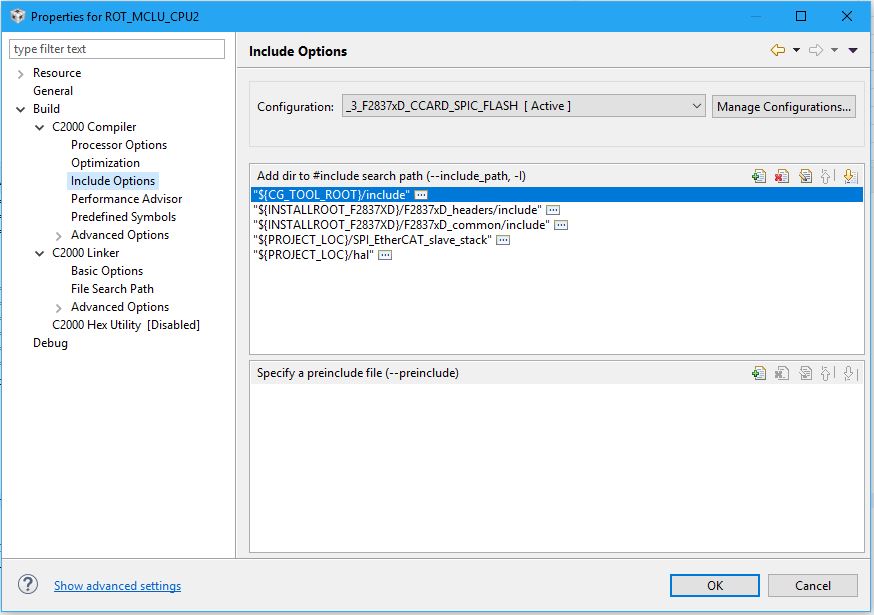
Task: Open the view menu dropdown arrow
Action: pos(853,50)
